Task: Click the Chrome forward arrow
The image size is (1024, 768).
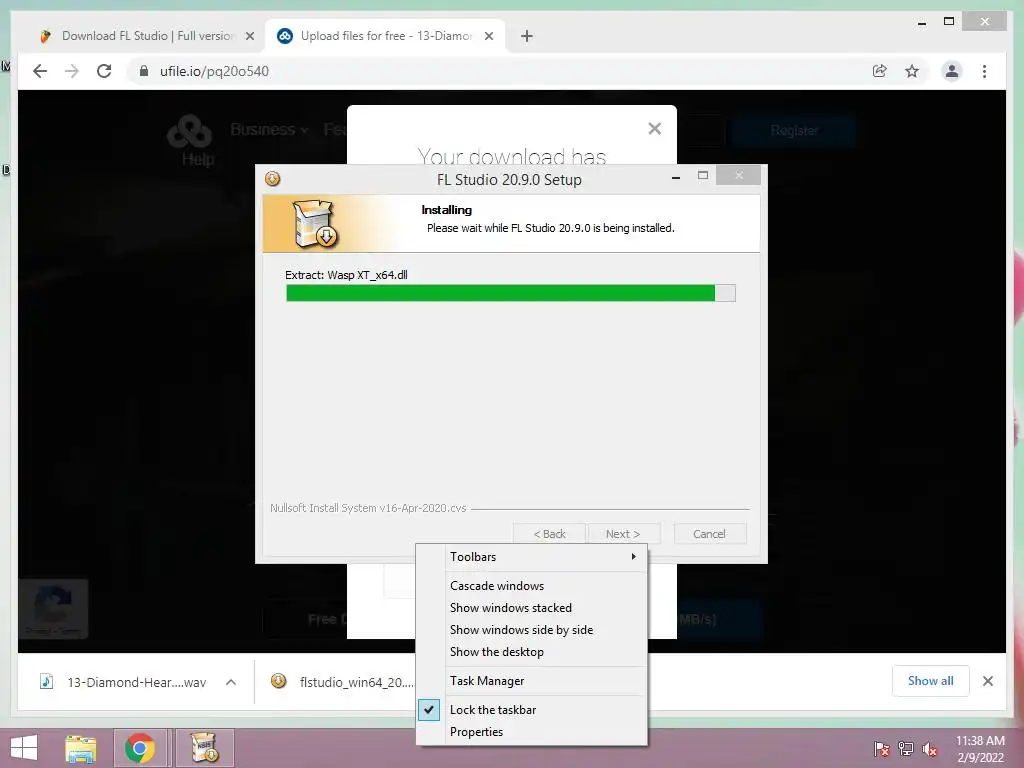Action: (x=72, y=71)
